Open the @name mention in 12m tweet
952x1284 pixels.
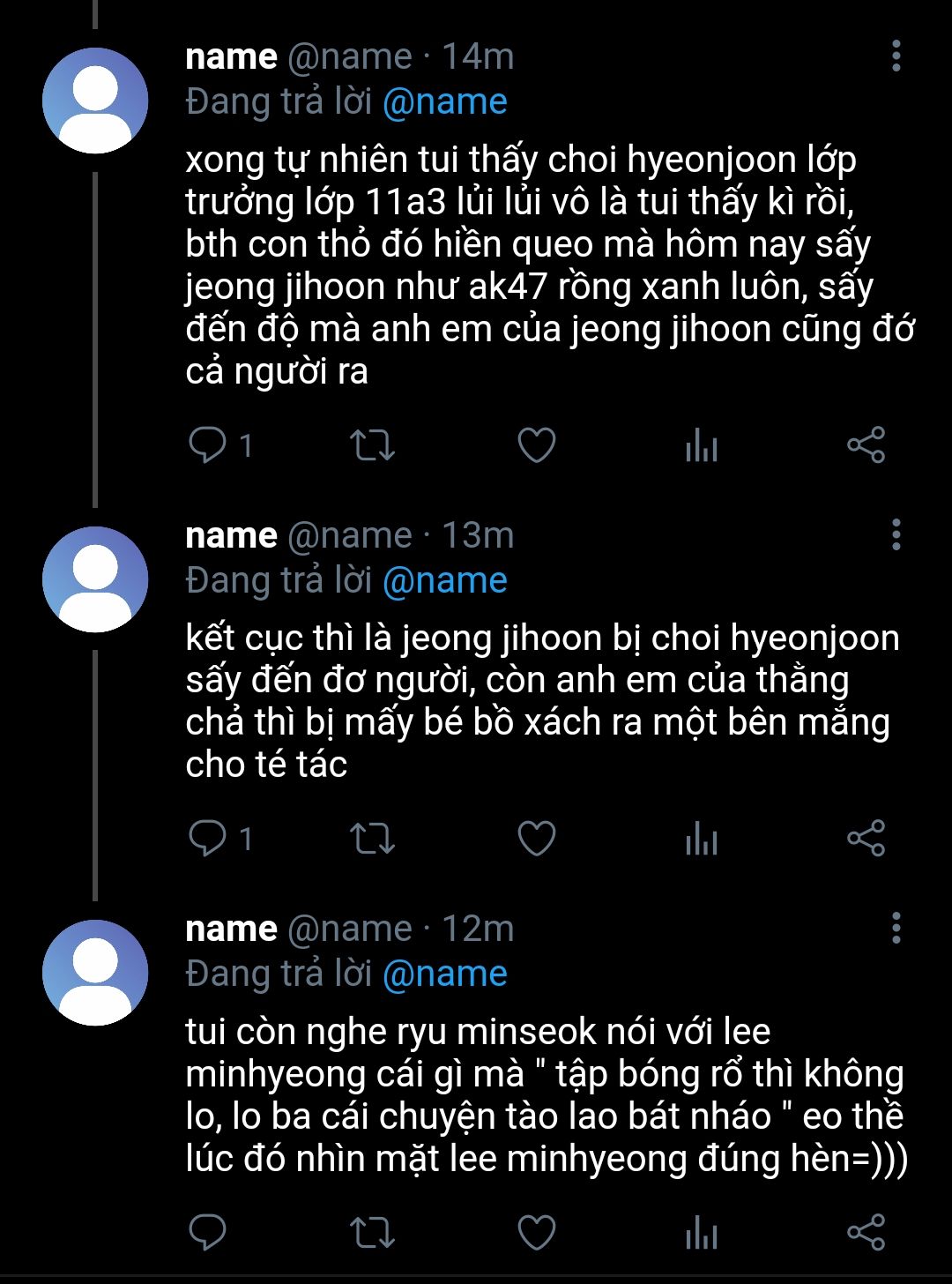click(x=445, y=974)
